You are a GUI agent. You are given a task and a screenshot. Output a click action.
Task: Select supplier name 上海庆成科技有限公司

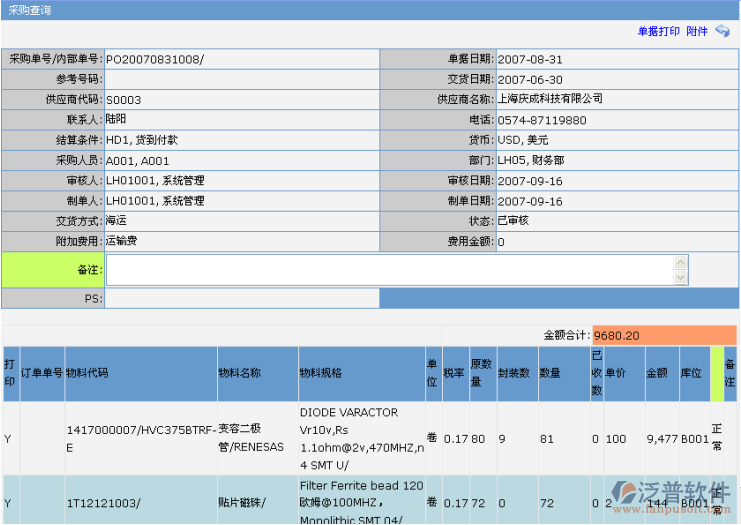(550, 99)
